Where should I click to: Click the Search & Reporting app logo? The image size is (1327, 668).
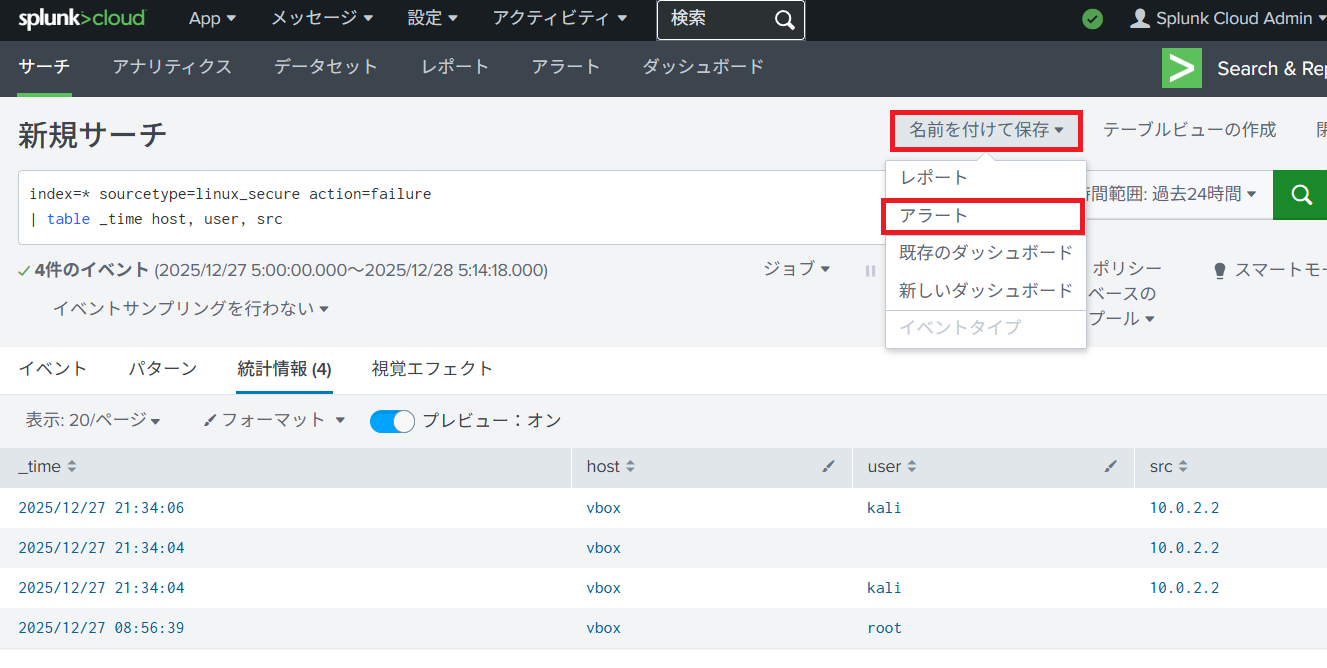point(1181,69)
